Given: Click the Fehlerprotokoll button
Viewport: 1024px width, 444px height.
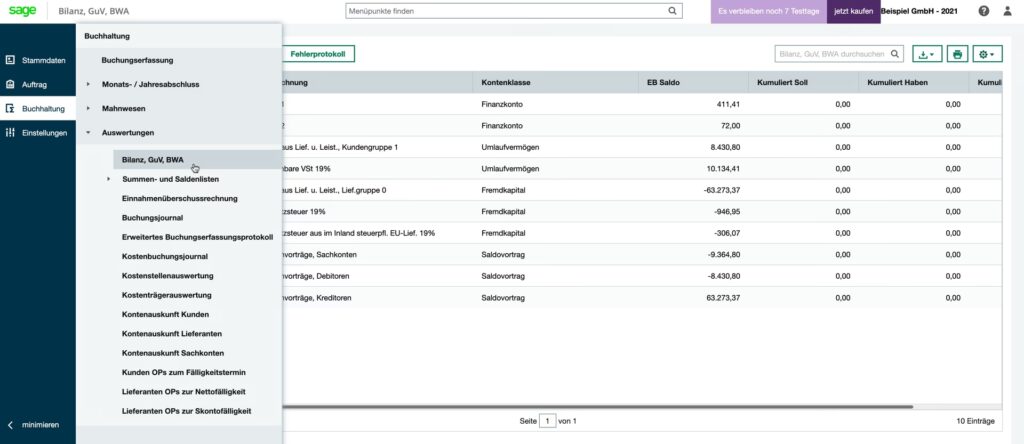Looking at the screenshot, I should click(x=317, y=54).
